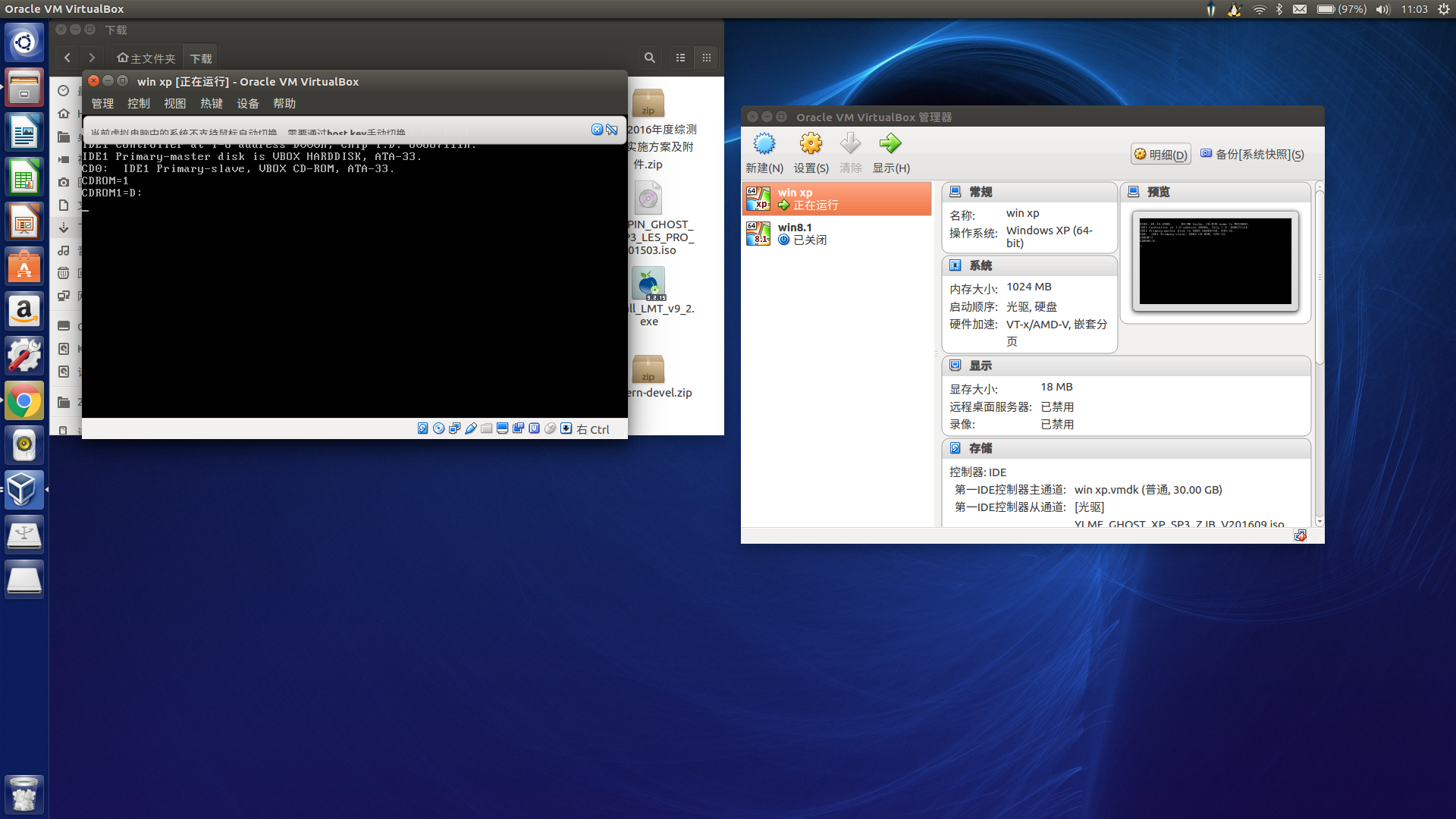Select the win8.1 virtual machine entry
The width and height of the screenshot is (1456, 819).
836,234
